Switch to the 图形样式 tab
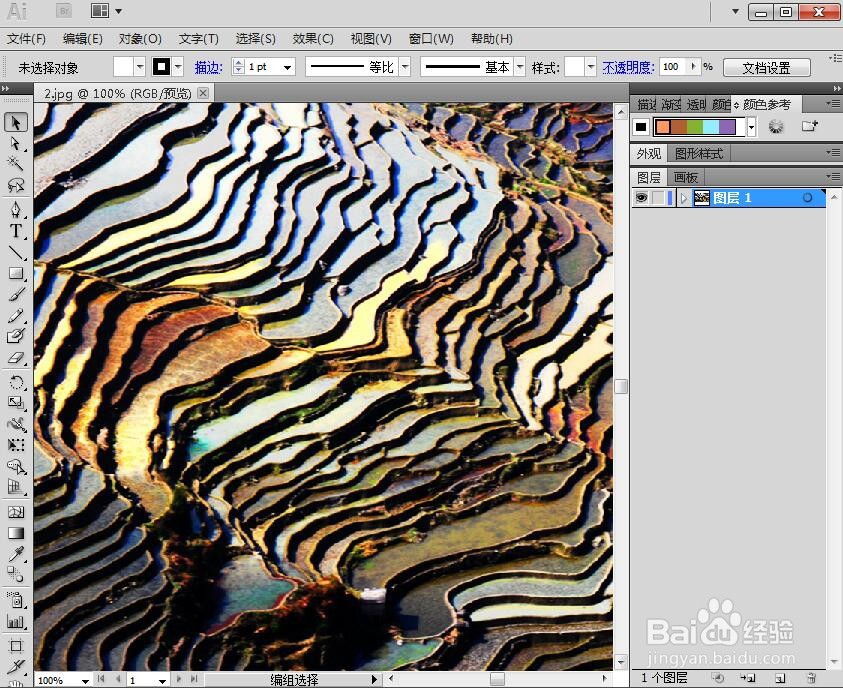This screenshot has width=843, height=688. click(698, 154)
